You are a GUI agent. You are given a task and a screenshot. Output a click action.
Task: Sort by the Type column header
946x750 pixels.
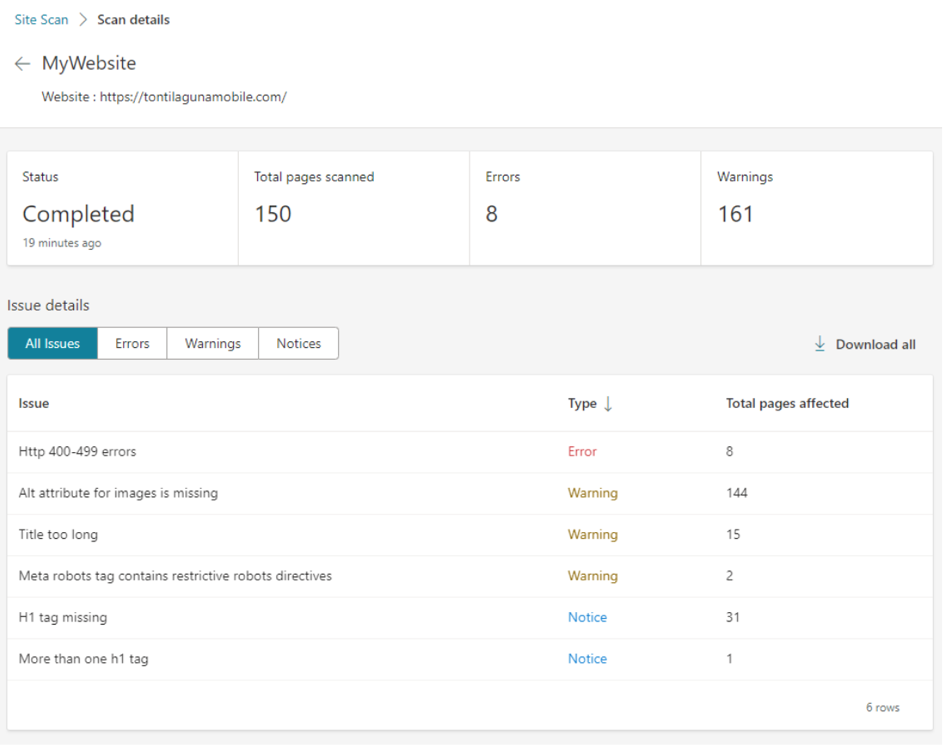coord(582,404)
